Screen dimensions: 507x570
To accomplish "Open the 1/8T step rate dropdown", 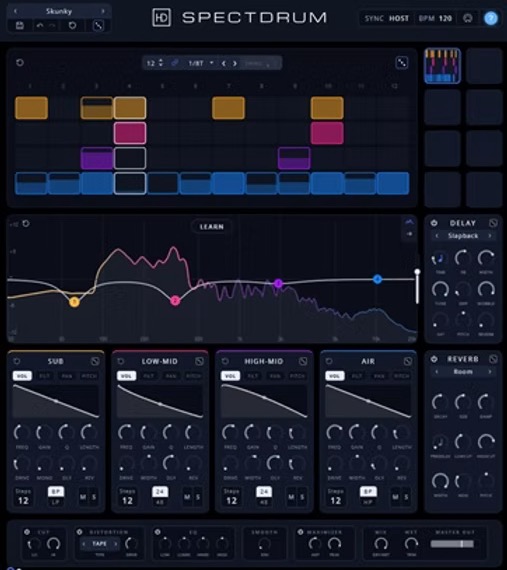I will pos(201,63).
